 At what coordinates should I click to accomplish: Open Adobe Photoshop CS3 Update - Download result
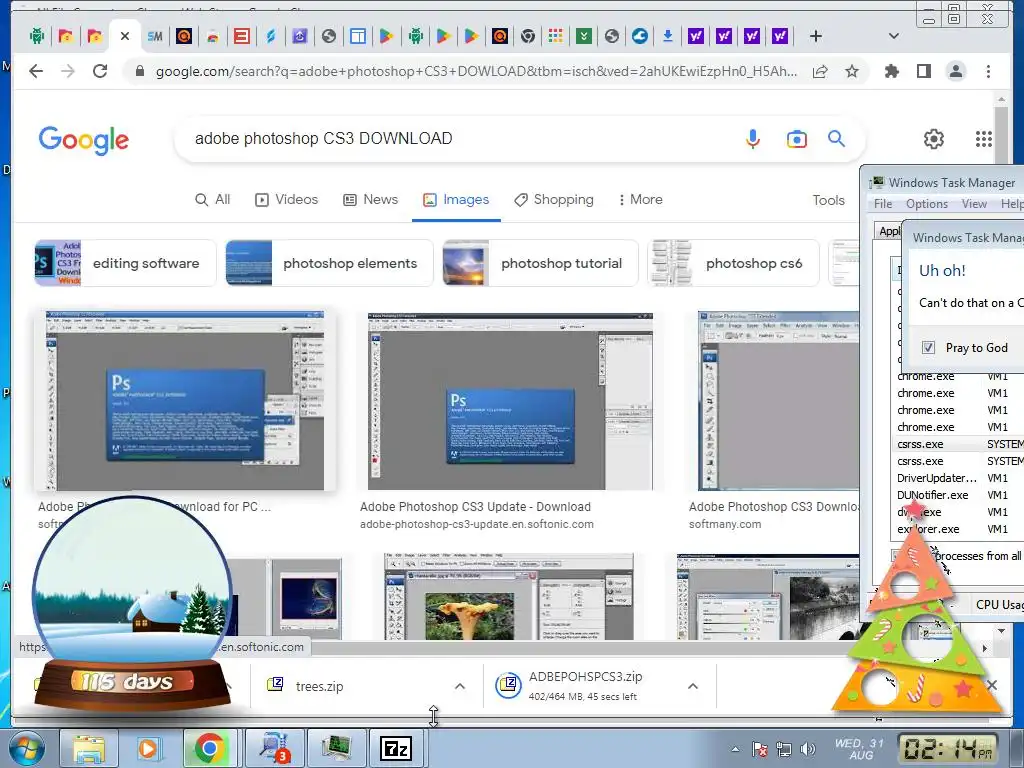pos(475,507)
